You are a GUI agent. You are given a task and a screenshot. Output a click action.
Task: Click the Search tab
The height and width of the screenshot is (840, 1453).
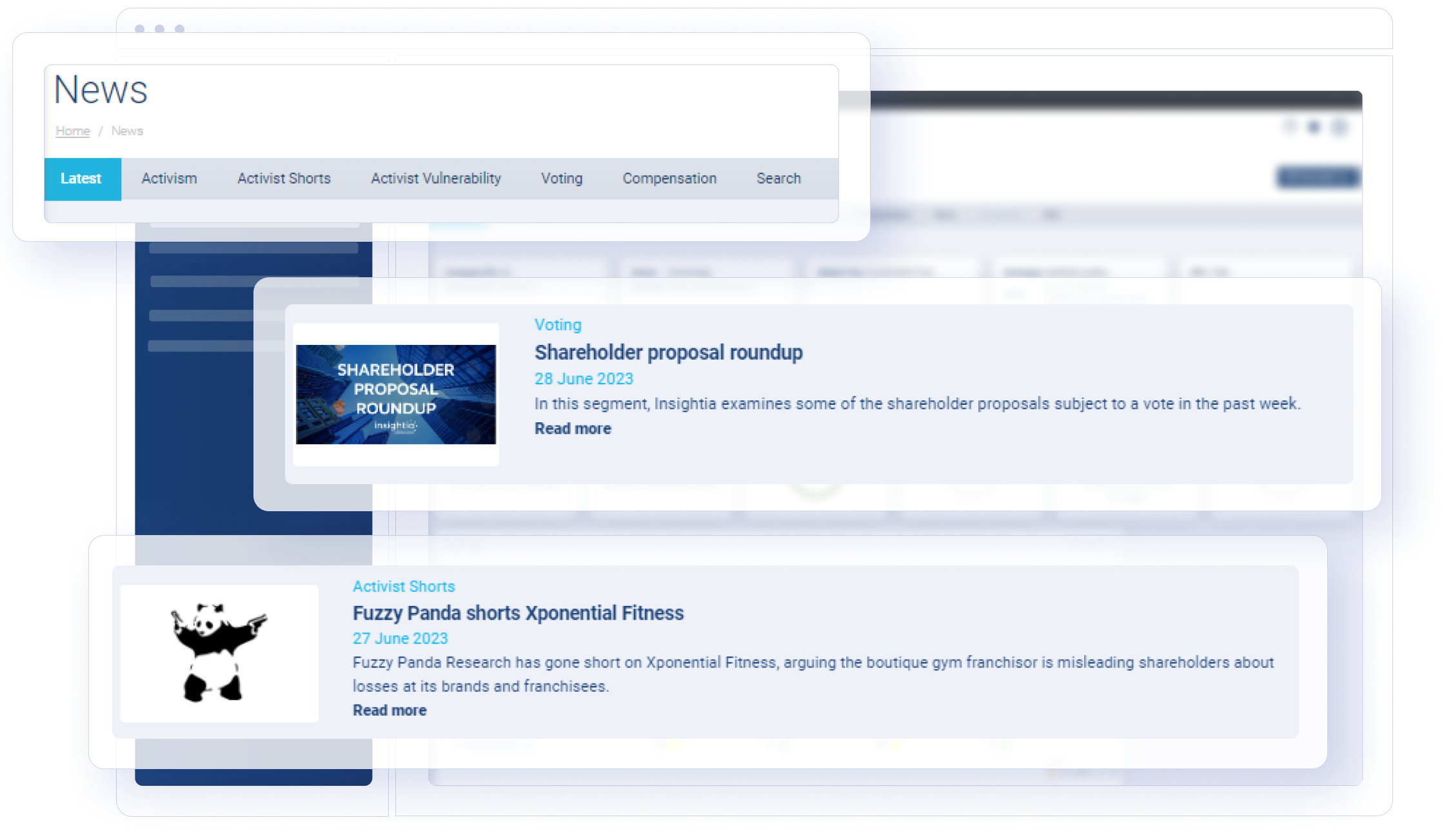pos(778,179)
